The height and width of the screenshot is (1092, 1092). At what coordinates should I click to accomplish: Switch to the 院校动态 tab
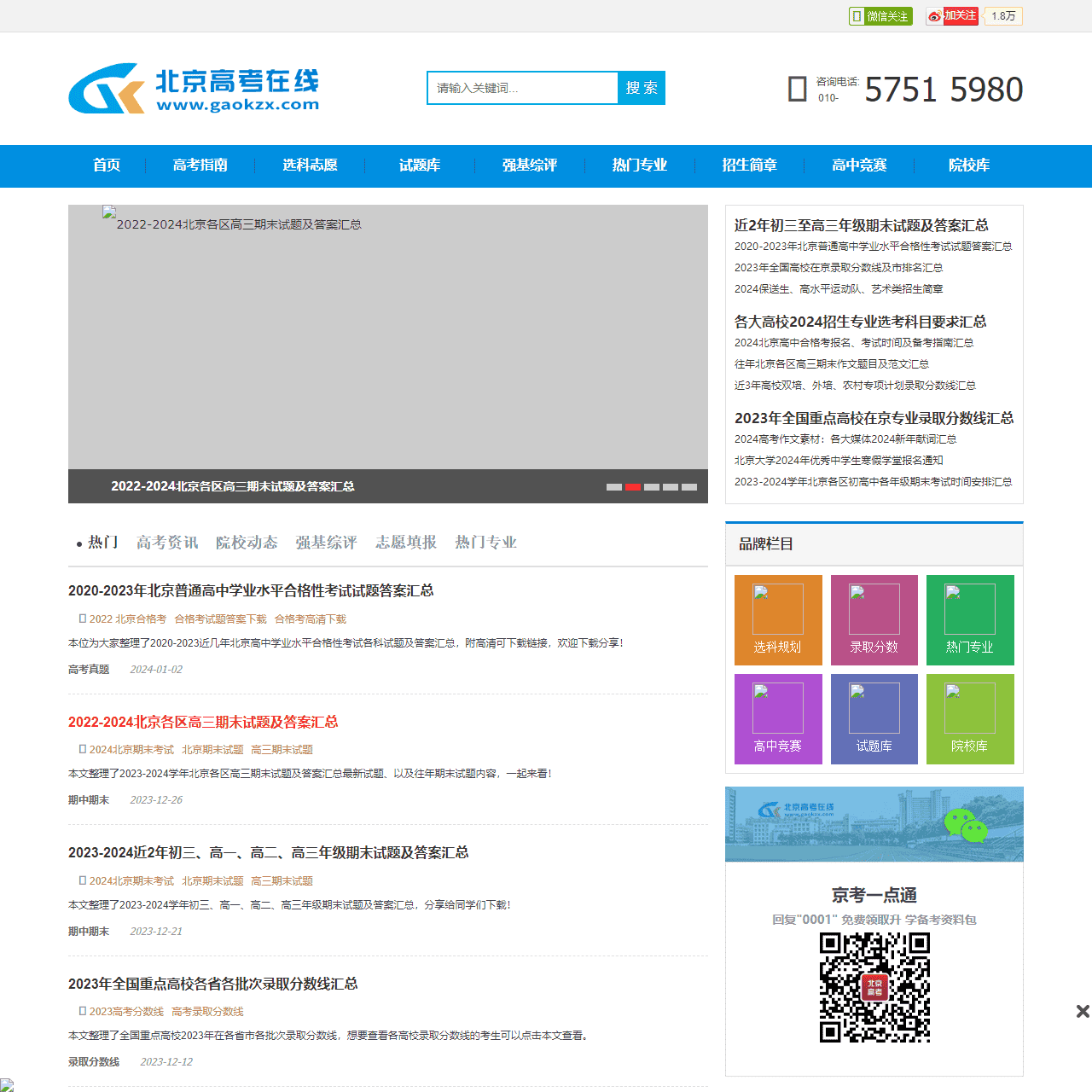(247, 543)
